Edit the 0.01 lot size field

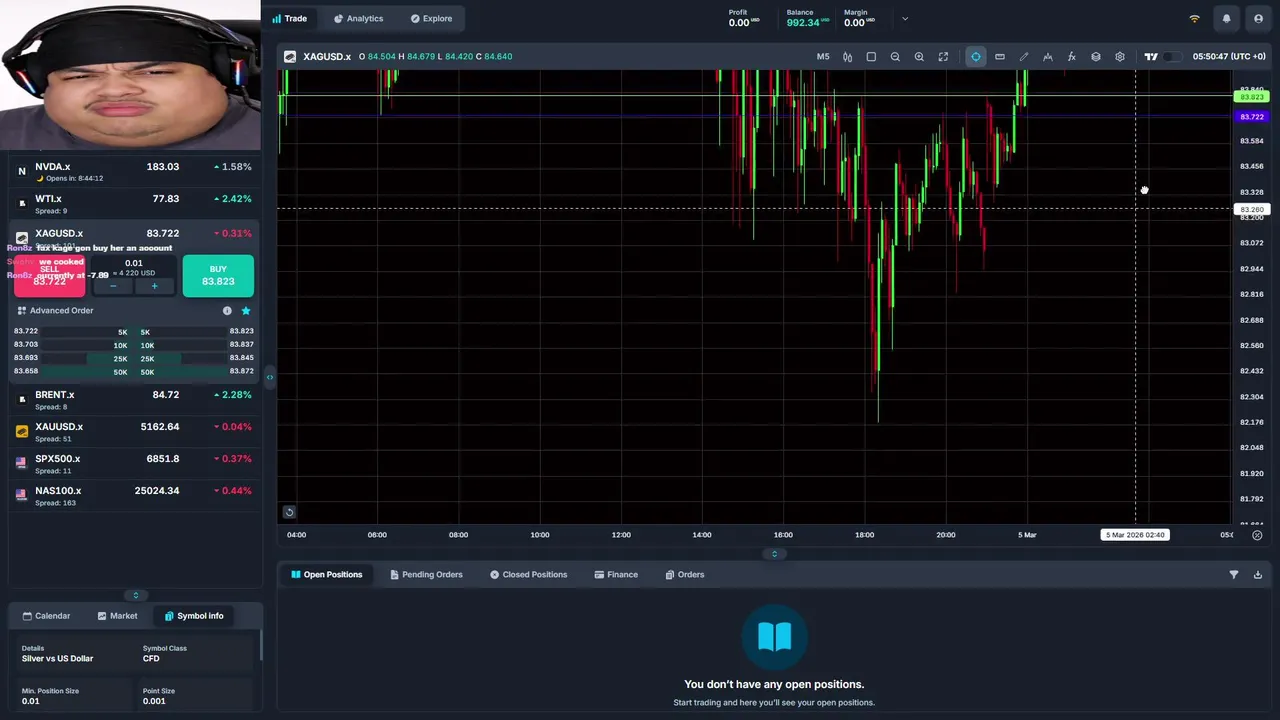(134, 264)
